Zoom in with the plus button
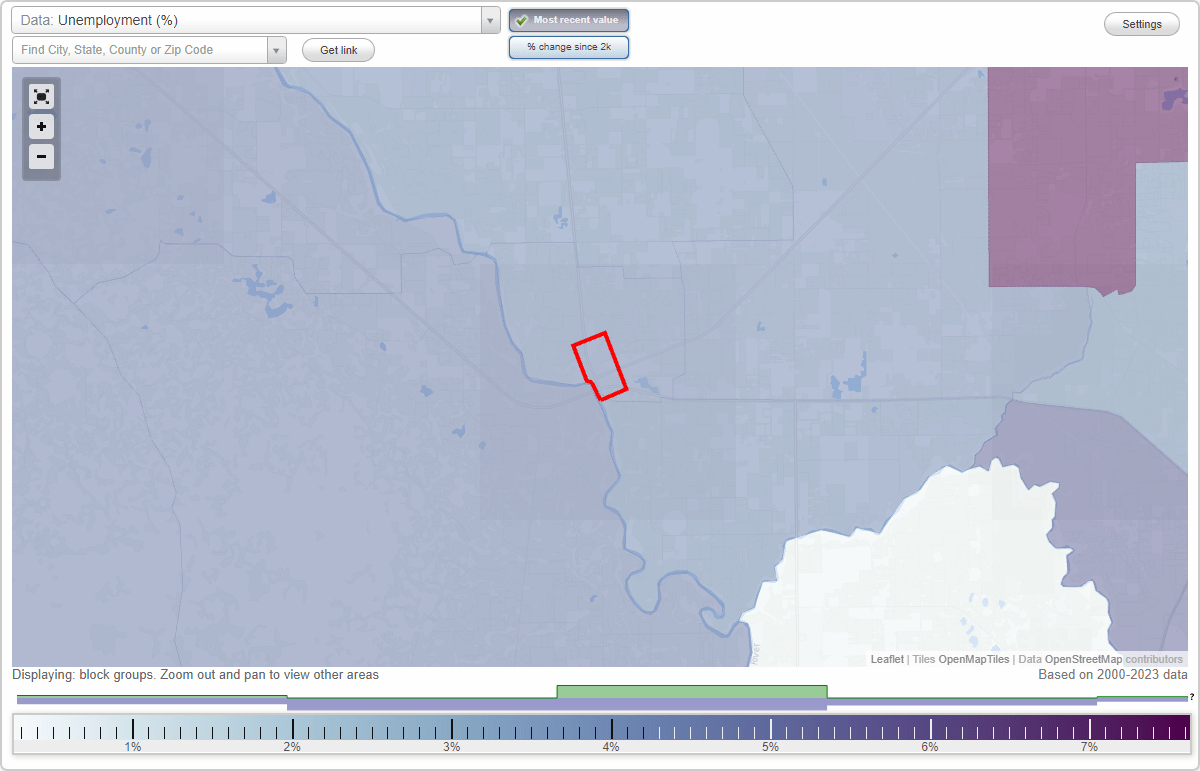Image resolution: width=1200 pixels, height=771 pixels. tap(41, 127)
